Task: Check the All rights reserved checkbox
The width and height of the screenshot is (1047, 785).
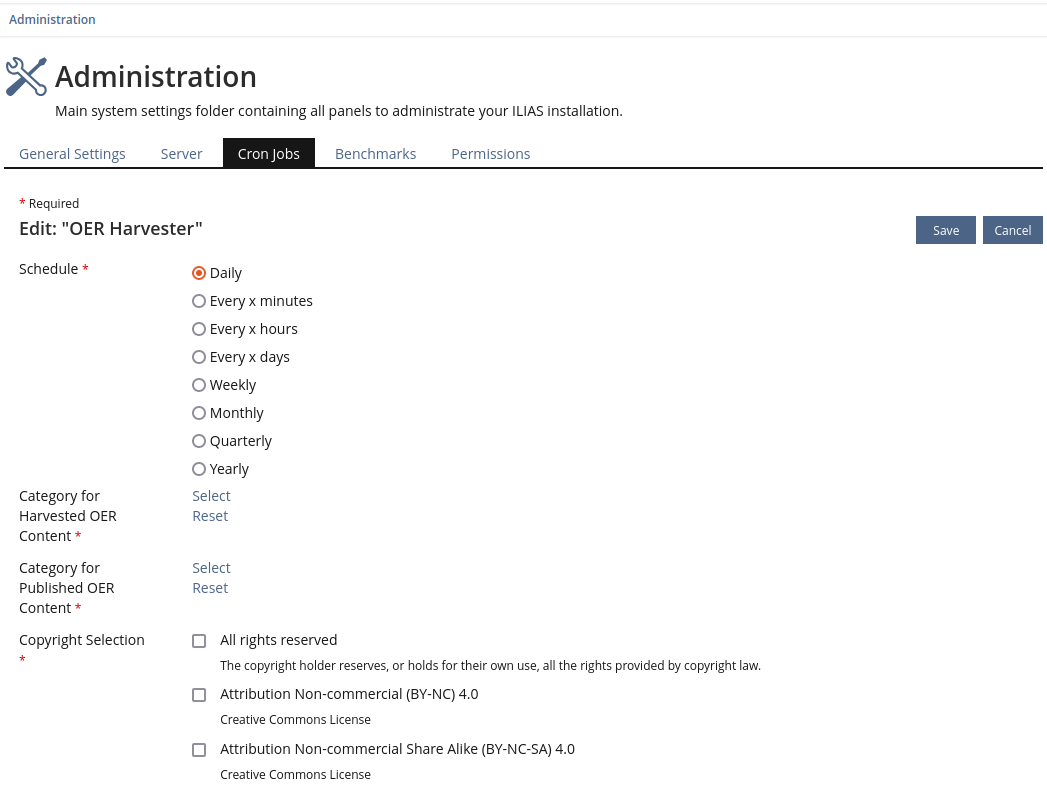Action: click(199, 641)
